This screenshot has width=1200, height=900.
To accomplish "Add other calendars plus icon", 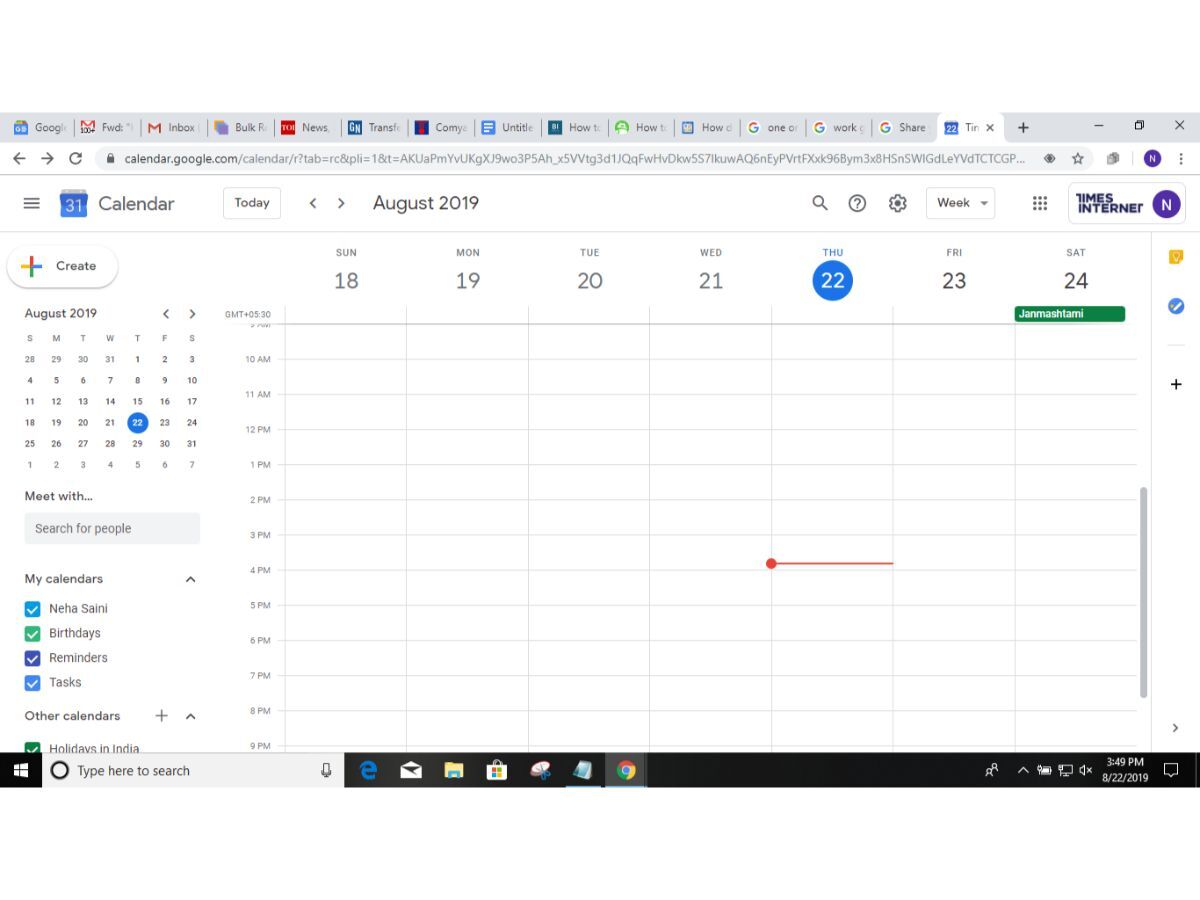I will tap(162, 716).
